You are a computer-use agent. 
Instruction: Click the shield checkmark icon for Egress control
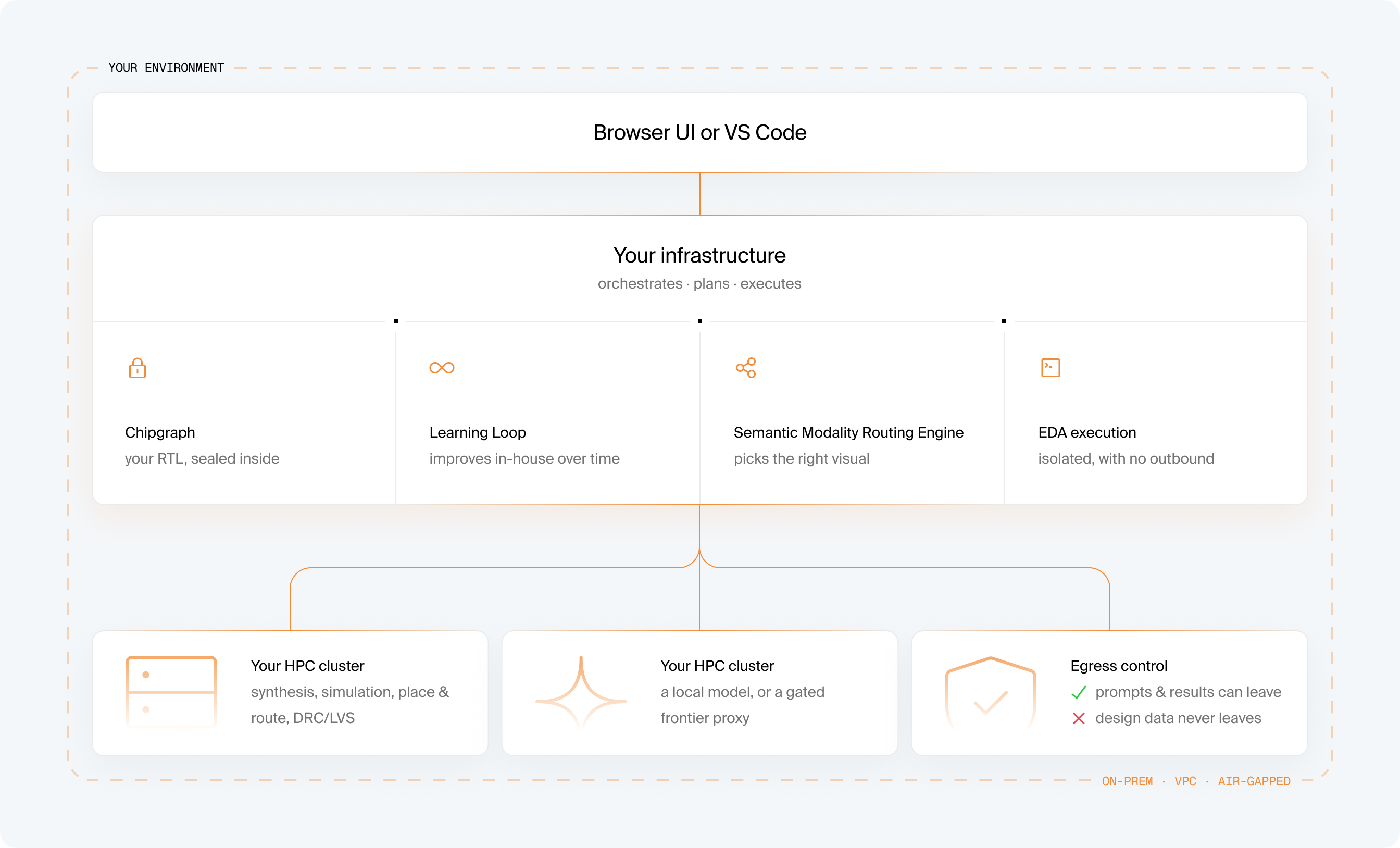tap(990, 693)
